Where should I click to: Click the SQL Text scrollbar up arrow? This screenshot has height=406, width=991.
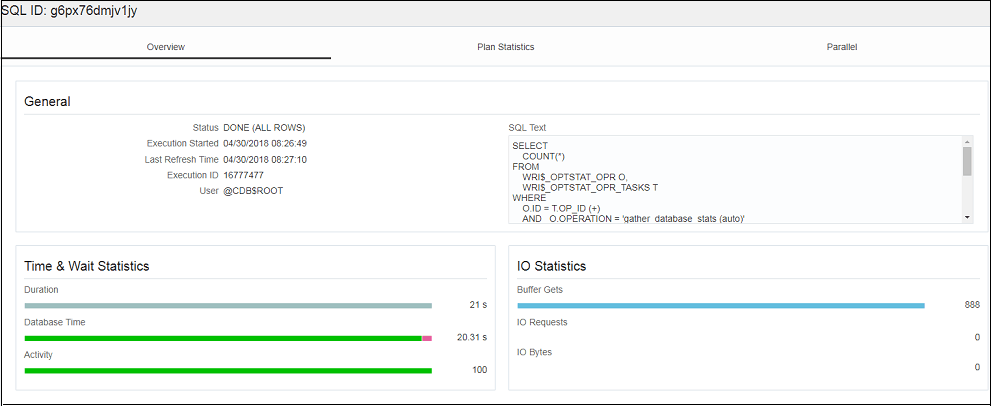click(x=967, y=142)
